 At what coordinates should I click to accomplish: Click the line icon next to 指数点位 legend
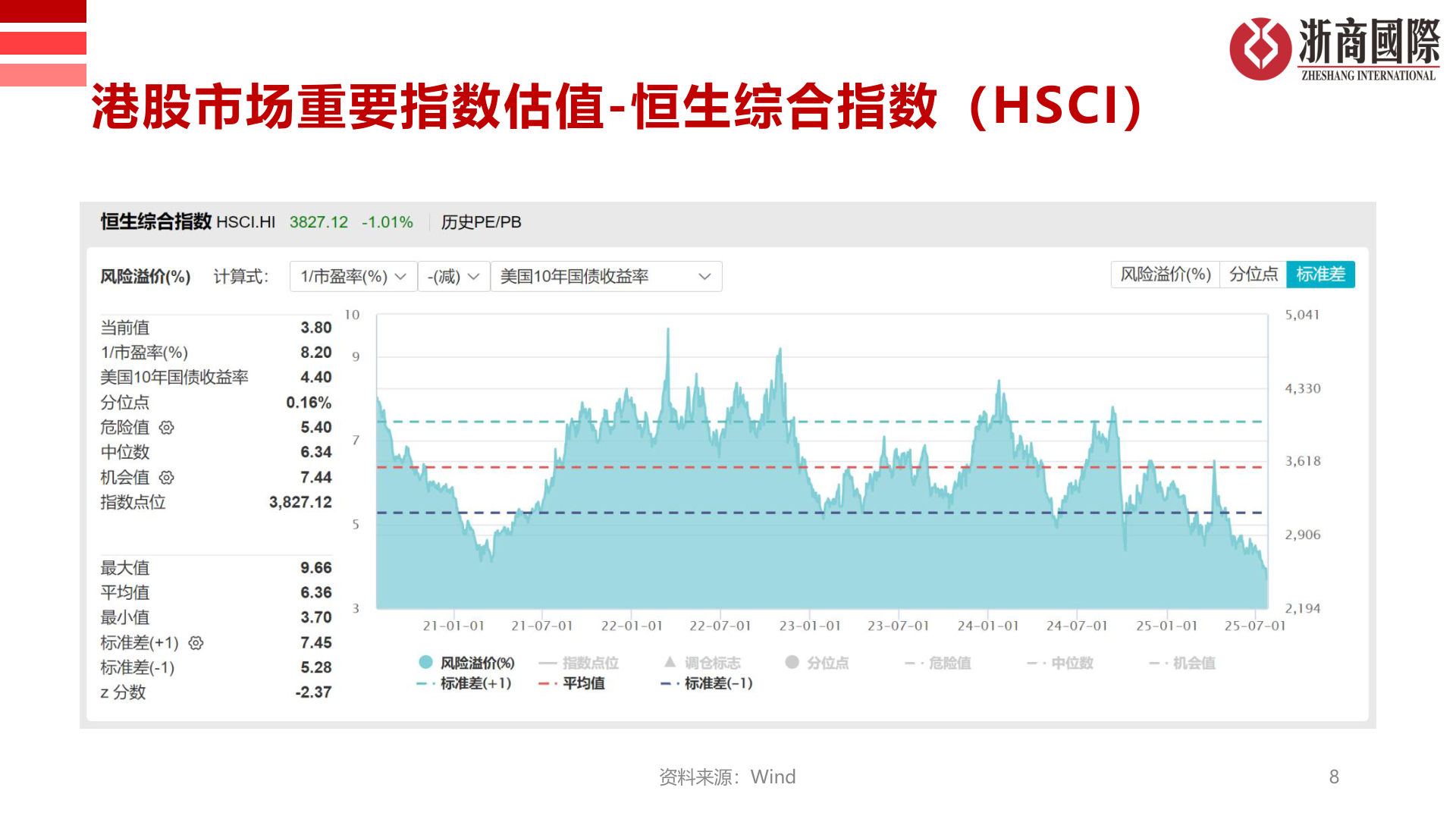[547, 662]
